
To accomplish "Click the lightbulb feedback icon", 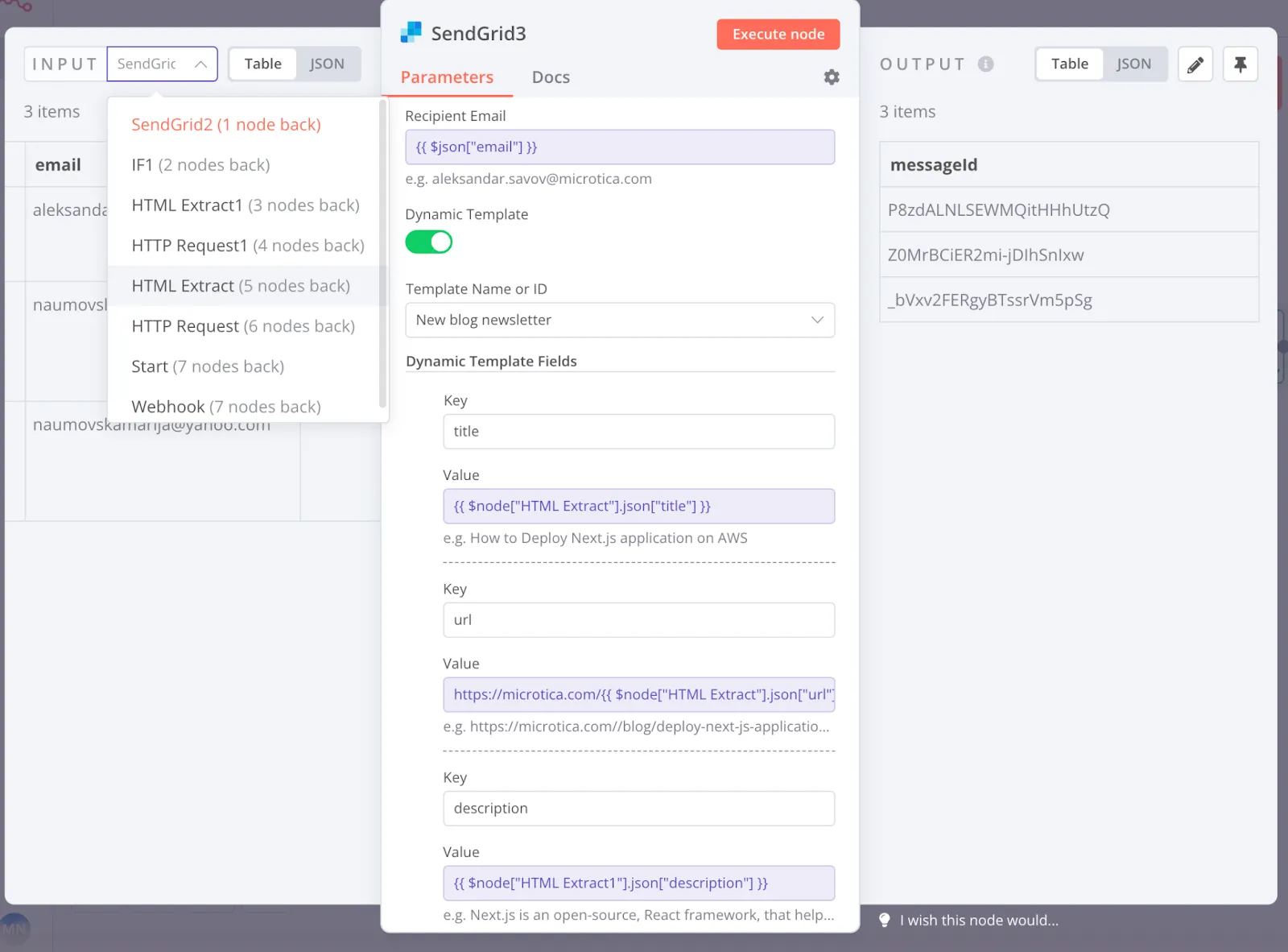I will (x=884, y=920).
